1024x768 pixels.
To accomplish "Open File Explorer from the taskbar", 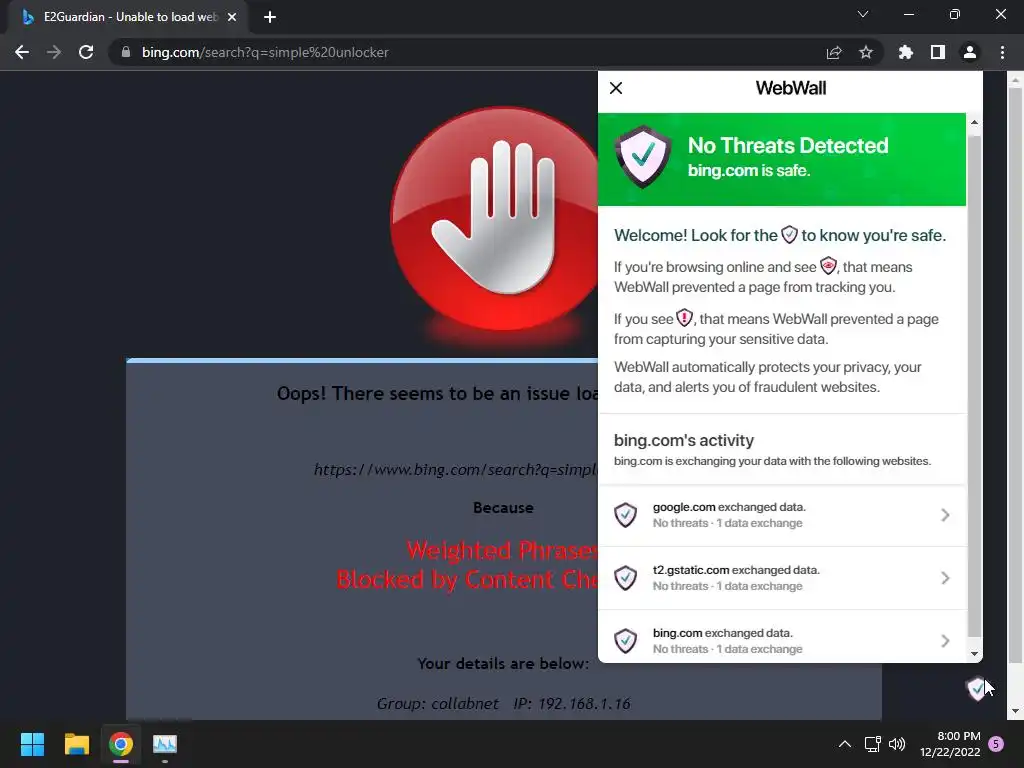I will [76, 744].
